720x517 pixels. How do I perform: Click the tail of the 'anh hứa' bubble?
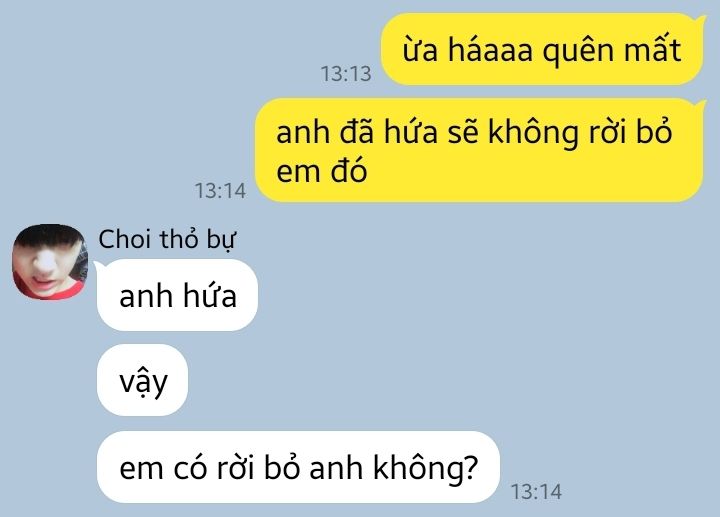(x=99, y=266)
